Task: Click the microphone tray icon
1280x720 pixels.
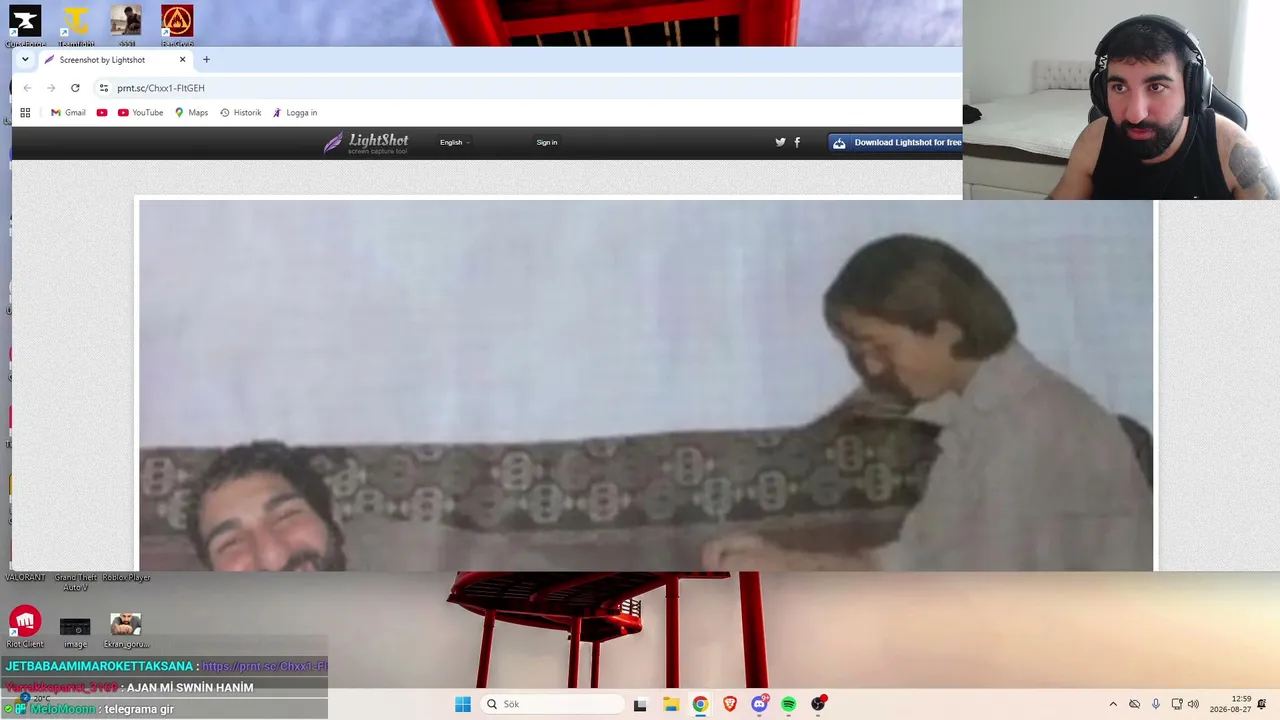Action: click(x=1156, y=704)
